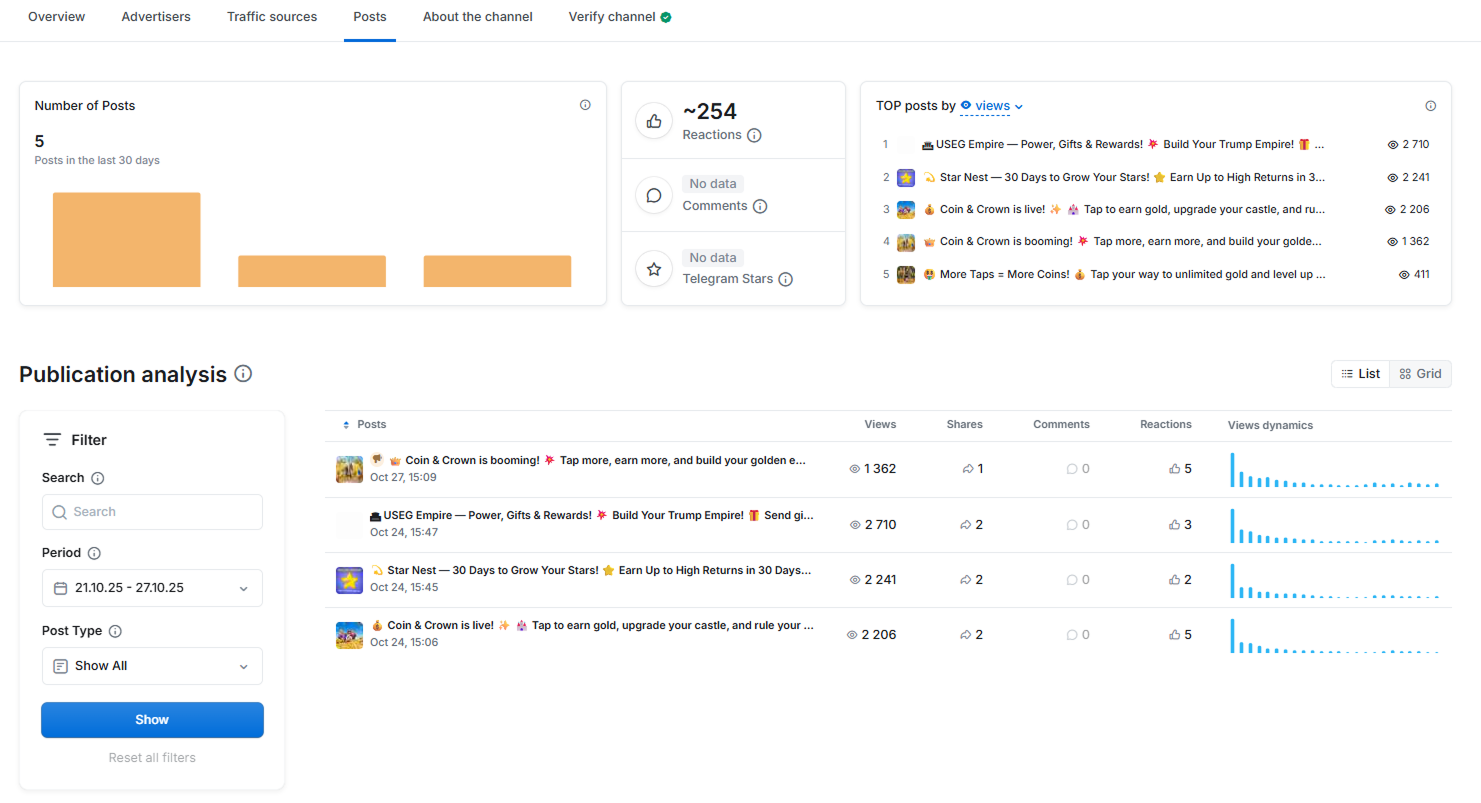Click info icon next to Publication analysis
This screenshot has width=1481, height=803.
coord(243,373)
